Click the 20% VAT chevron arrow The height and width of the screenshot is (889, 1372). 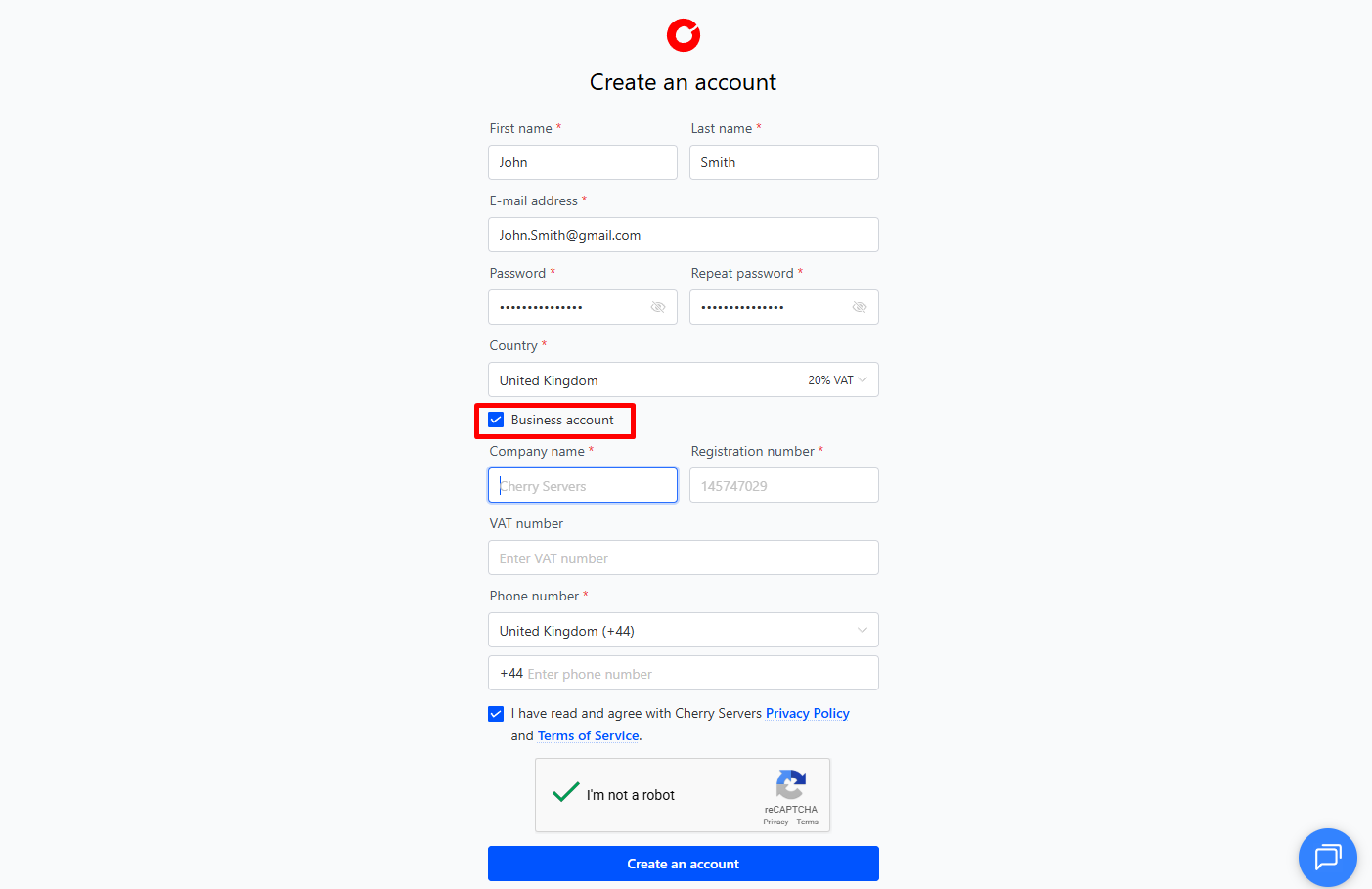click(x=863, y=380)
